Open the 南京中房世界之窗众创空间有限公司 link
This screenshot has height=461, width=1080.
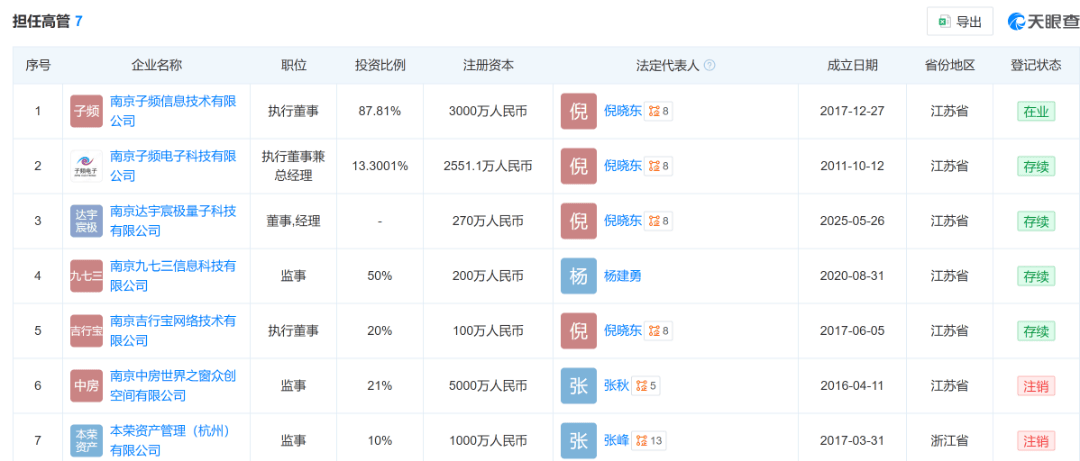(173, 386)
